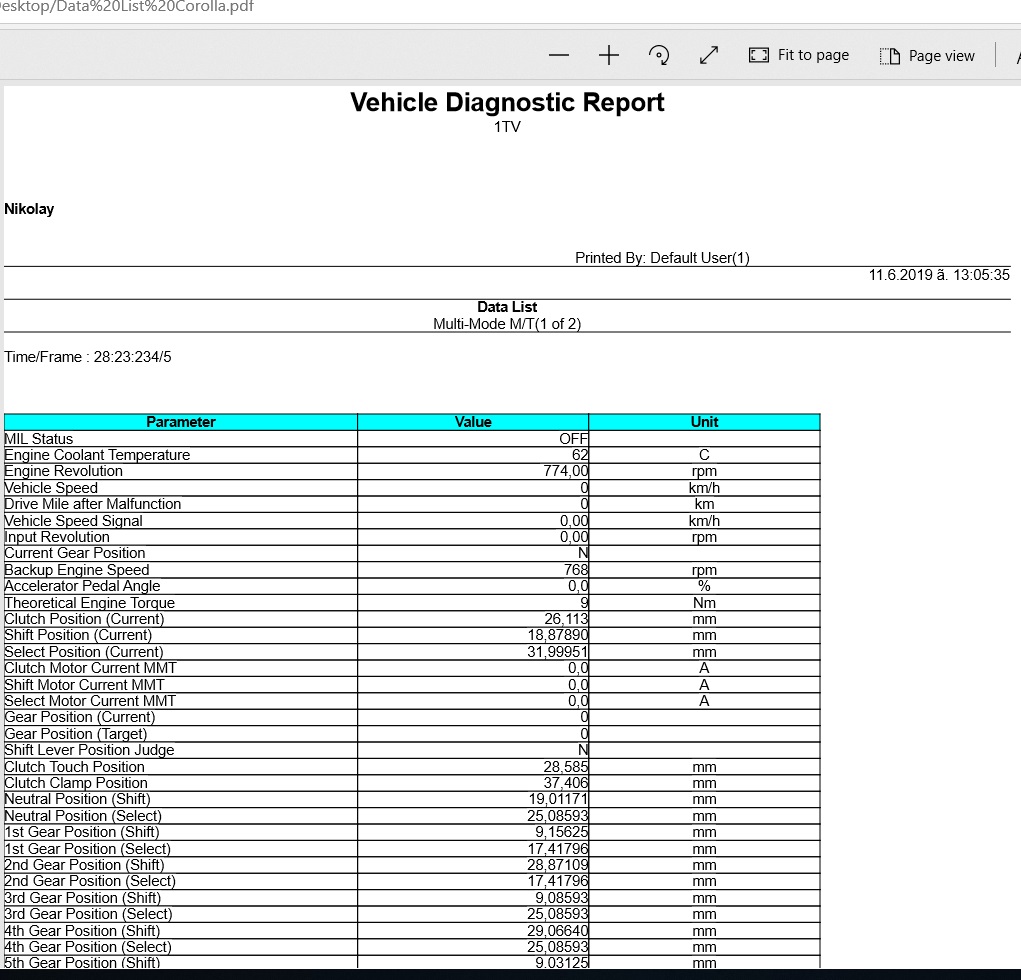The image size is (1021, 980).
Task: Click the Parameter column header
Action: pos(181,422)
